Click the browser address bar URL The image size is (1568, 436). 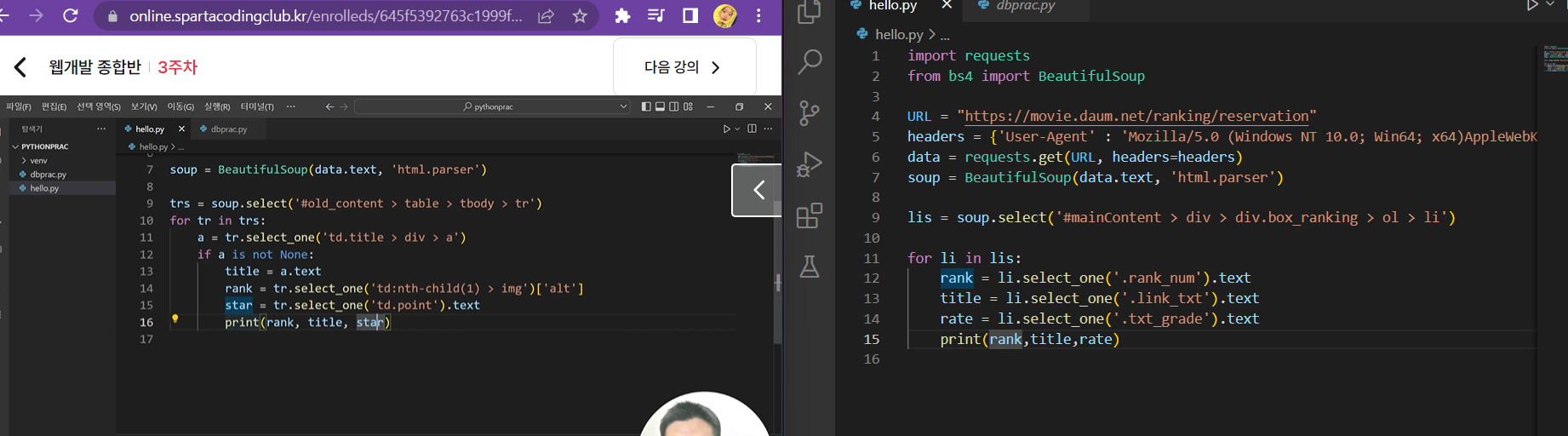(326, 16)
